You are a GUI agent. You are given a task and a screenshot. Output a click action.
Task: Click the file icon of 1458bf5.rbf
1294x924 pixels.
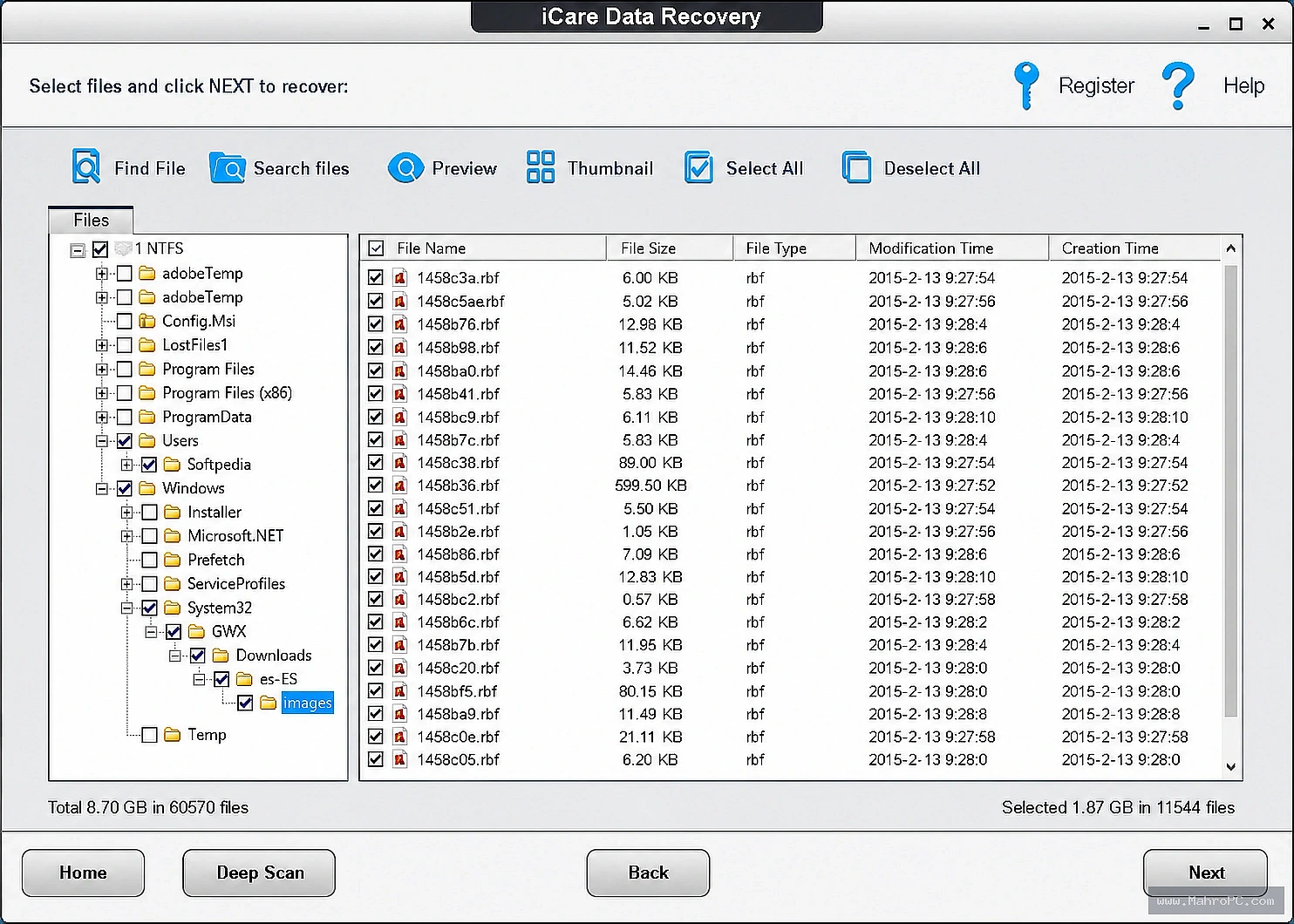coord(400,691)
